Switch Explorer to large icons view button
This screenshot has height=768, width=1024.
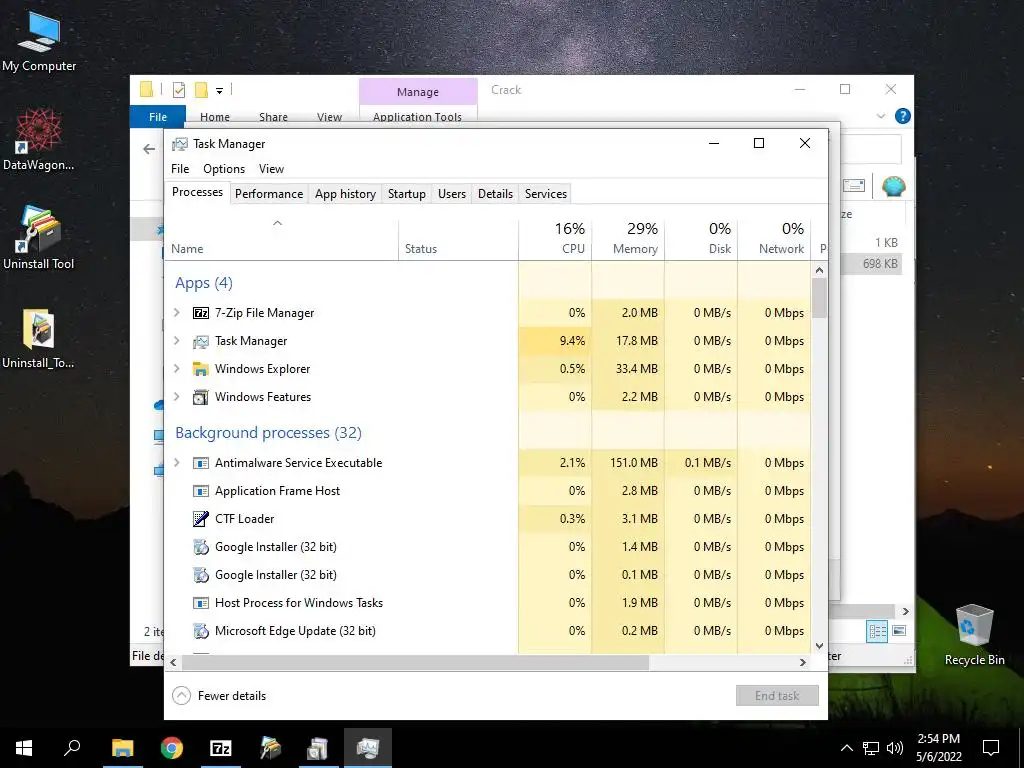point(899,631)
